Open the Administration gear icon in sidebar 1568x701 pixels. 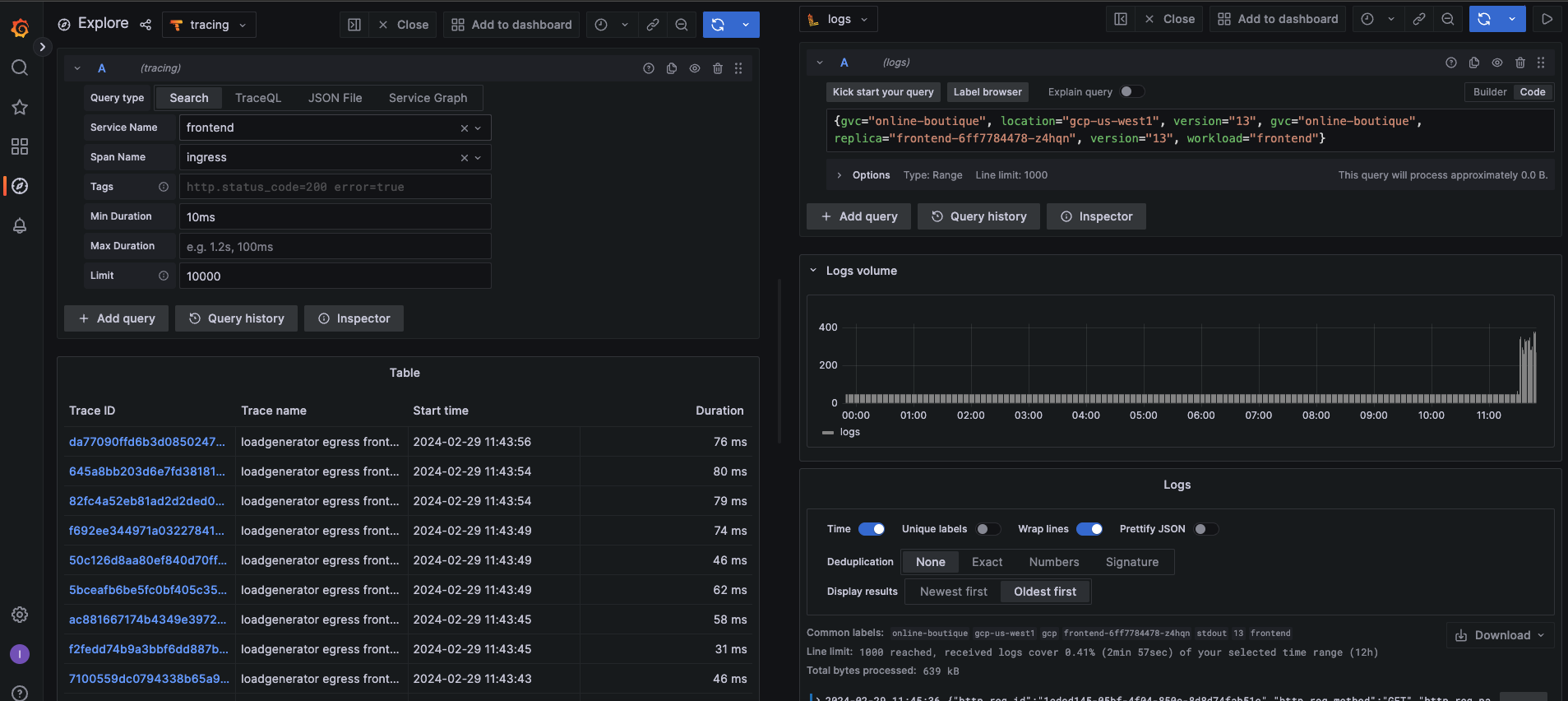[x=20, y=615]
